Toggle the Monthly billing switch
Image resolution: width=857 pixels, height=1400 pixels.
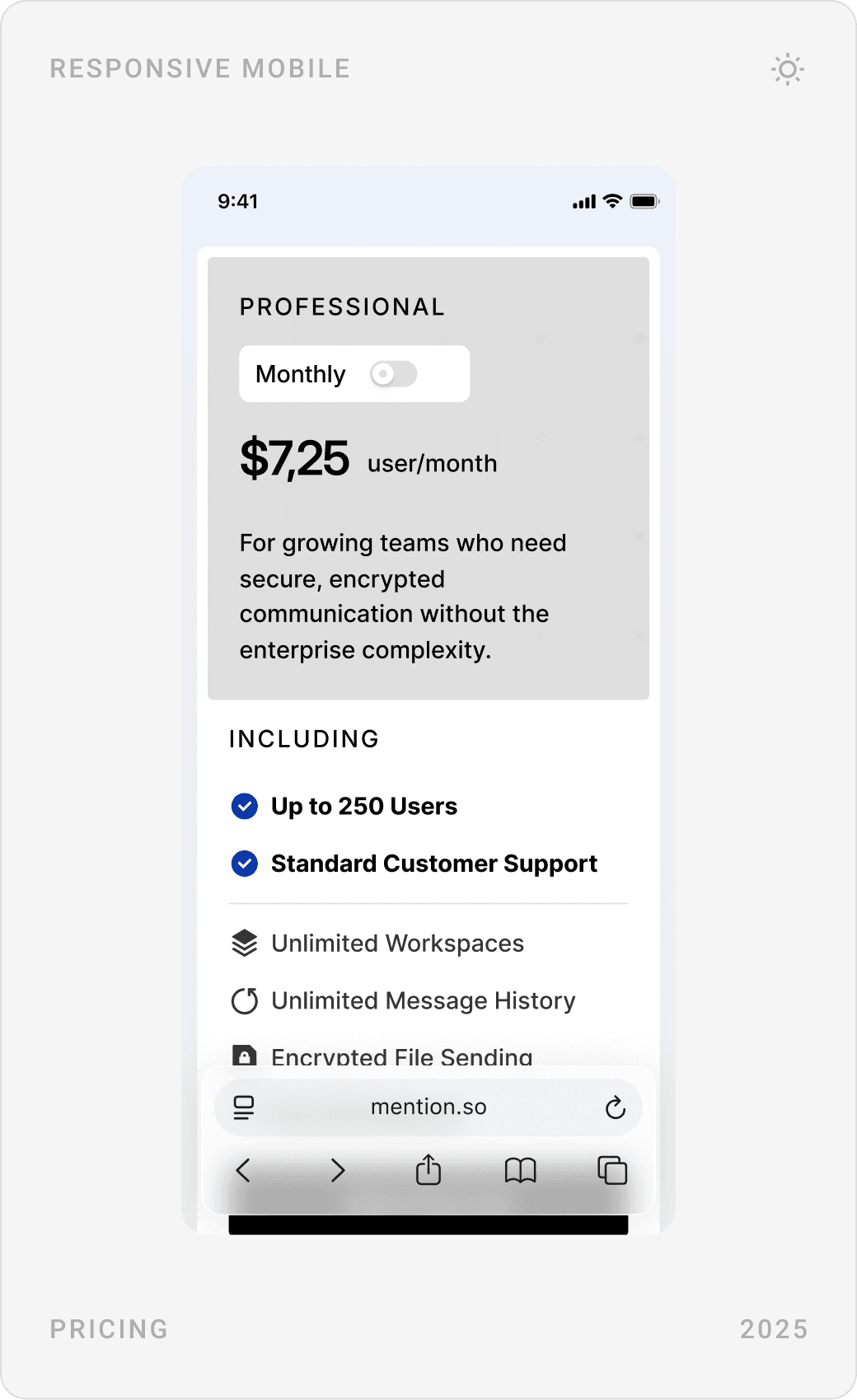coord(393,374)
